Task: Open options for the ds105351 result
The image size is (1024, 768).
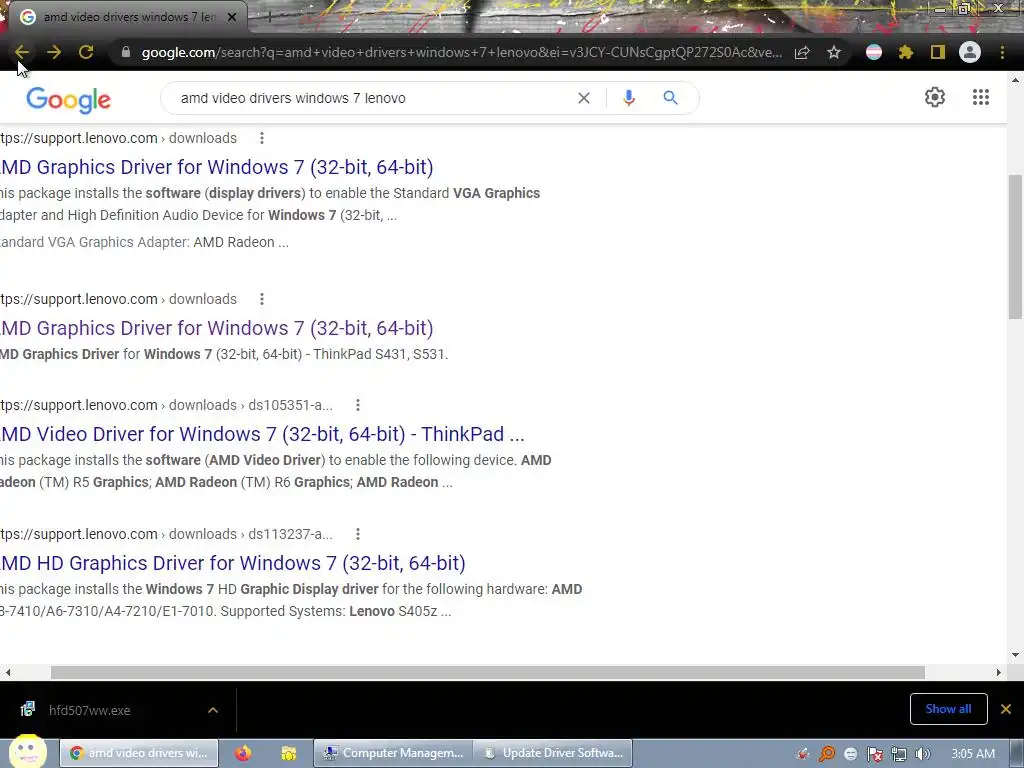Action: 358,406
